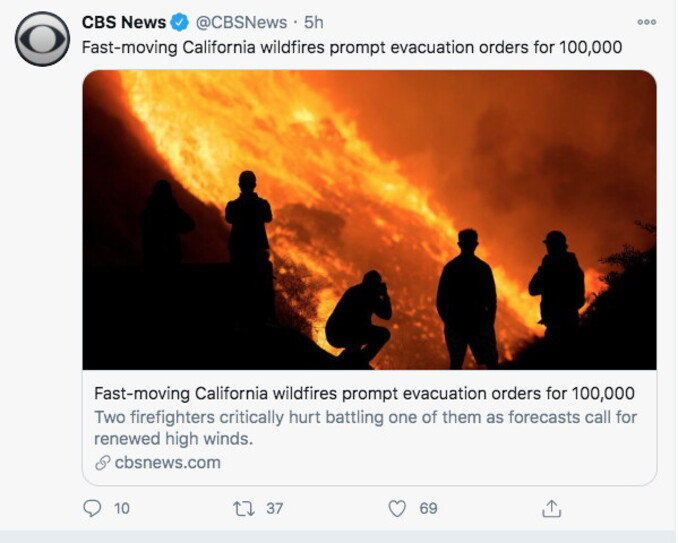Open the retweet arrows menu
Image resolution: width=678 pixels, height=543 pixels.
(243, 509)
